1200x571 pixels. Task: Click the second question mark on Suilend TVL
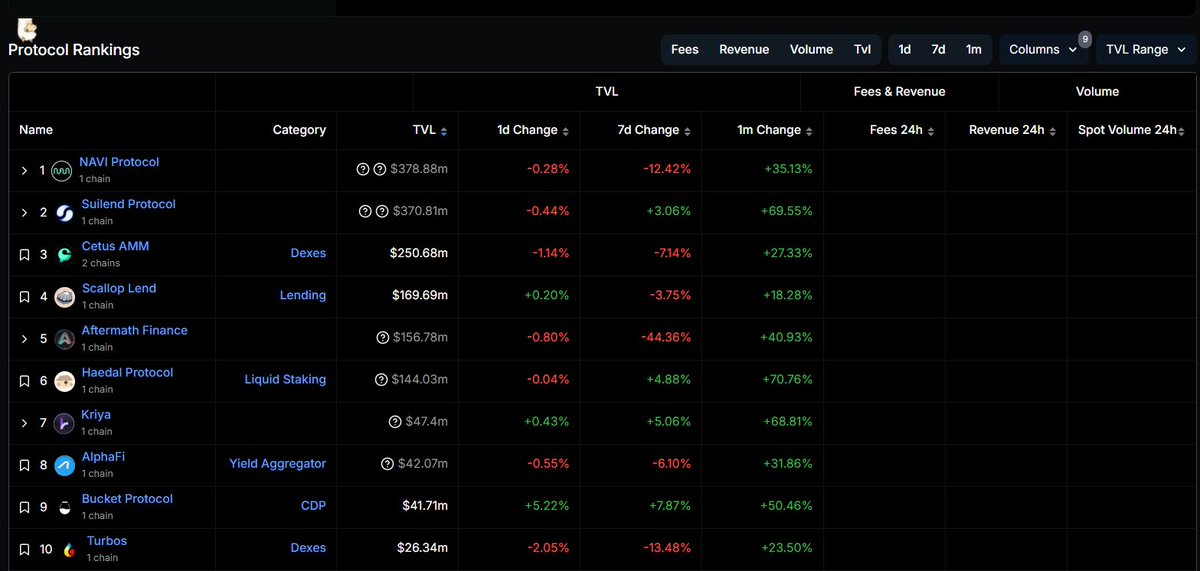click(383, 212)
